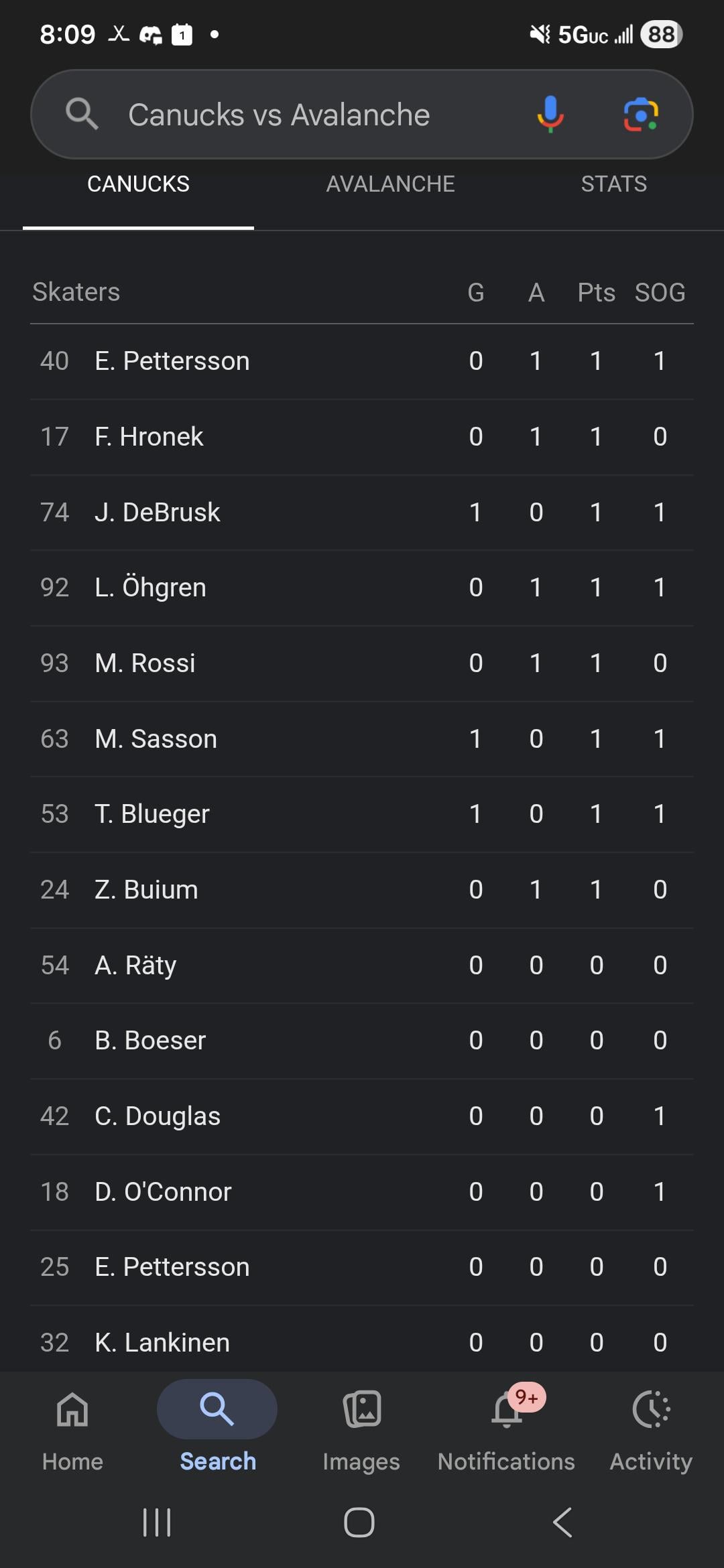Image resolution: width=724 pixels, height=1568 pixels.
Task: Select T. Blueger in skaters list
Action: coord(152,814)
